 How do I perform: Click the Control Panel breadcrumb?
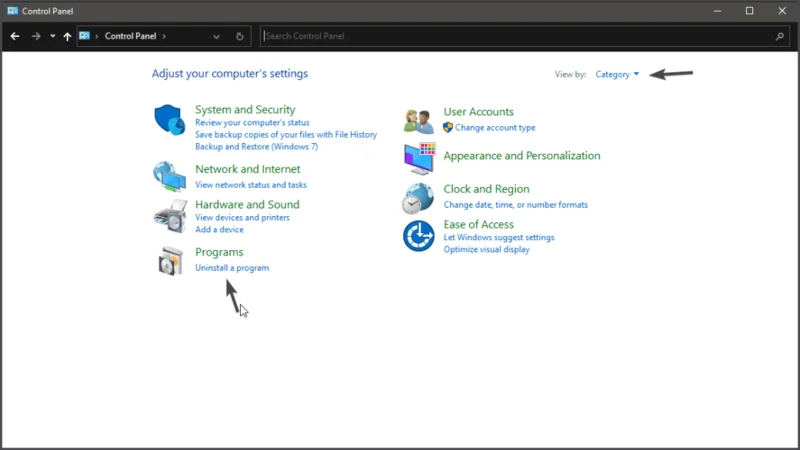coord(131,36)
